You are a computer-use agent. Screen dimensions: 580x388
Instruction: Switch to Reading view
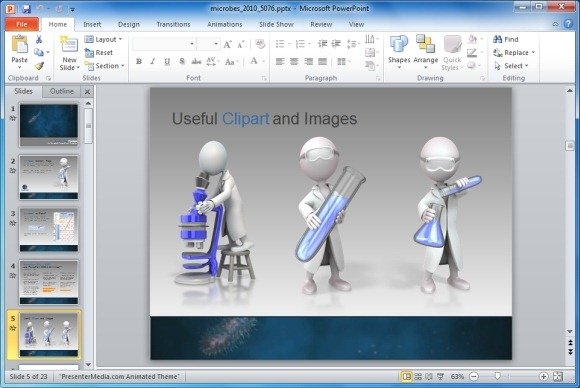429,377
